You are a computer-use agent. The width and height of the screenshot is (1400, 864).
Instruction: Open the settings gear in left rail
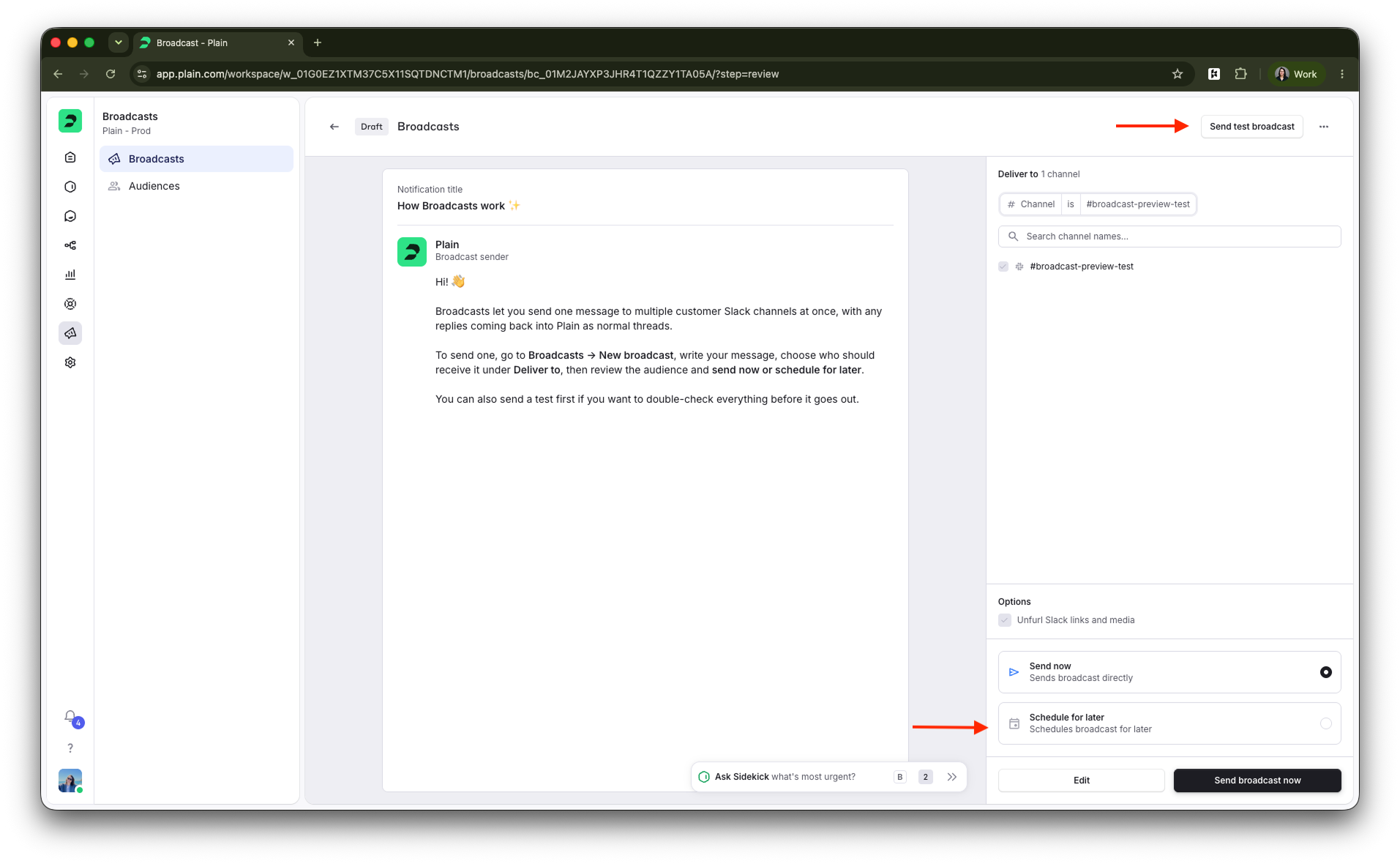point(70,362)
